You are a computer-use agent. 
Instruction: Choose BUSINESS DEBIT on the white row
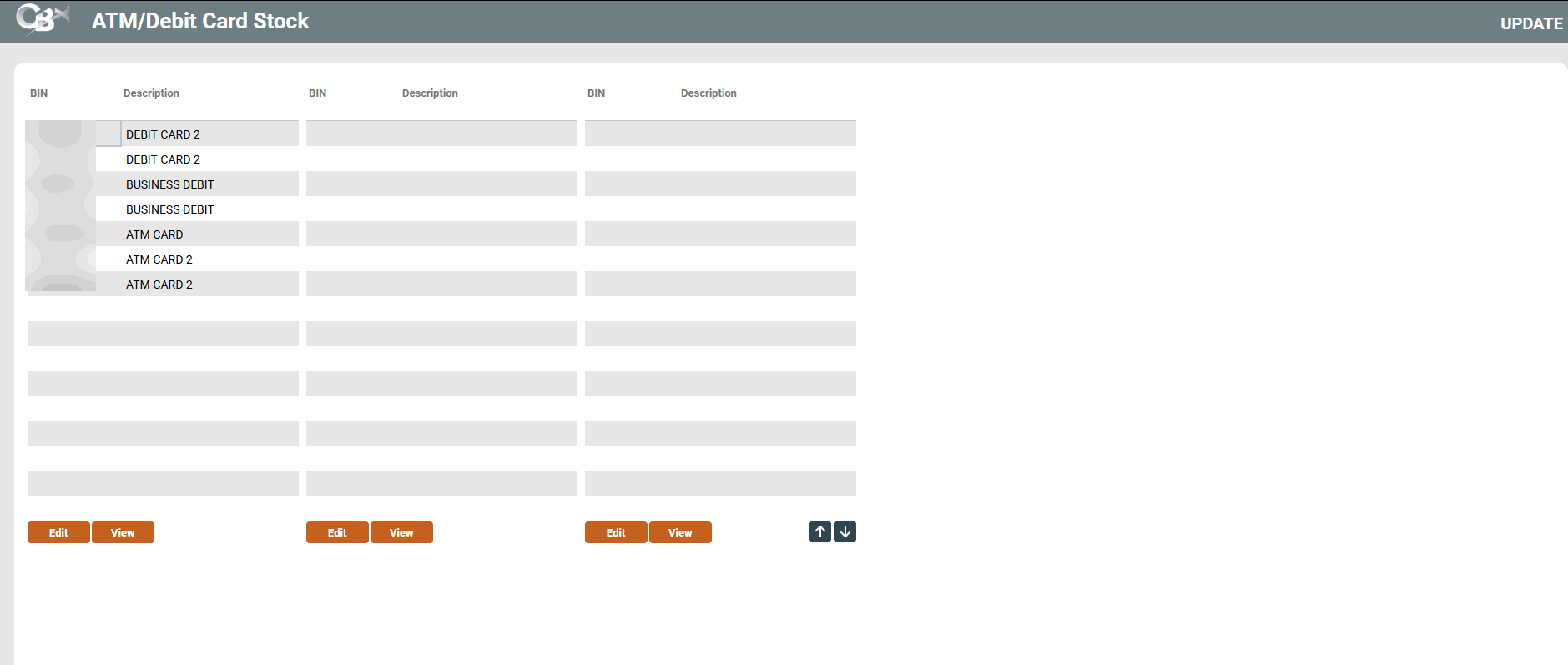click(169, 209)
